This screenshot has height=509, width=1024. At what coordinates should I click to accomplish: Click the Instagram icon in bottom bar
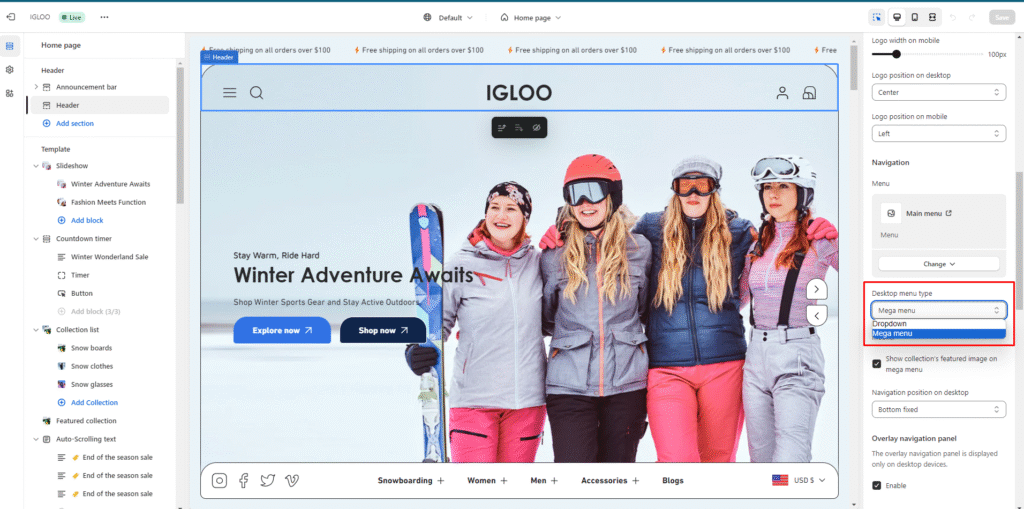pos(219,480)
